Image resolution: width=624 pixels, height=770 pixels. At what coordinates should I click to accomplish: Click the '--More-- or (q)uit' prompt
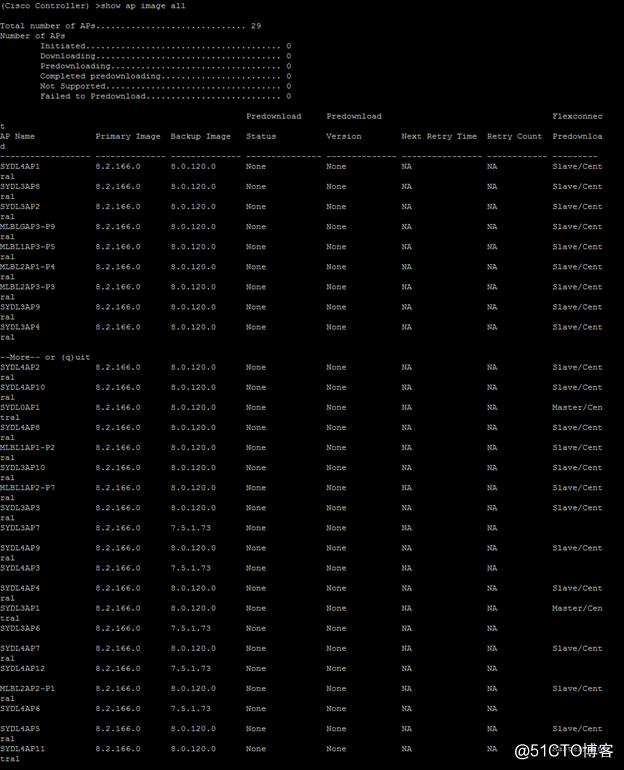click(x=45, y=357)
